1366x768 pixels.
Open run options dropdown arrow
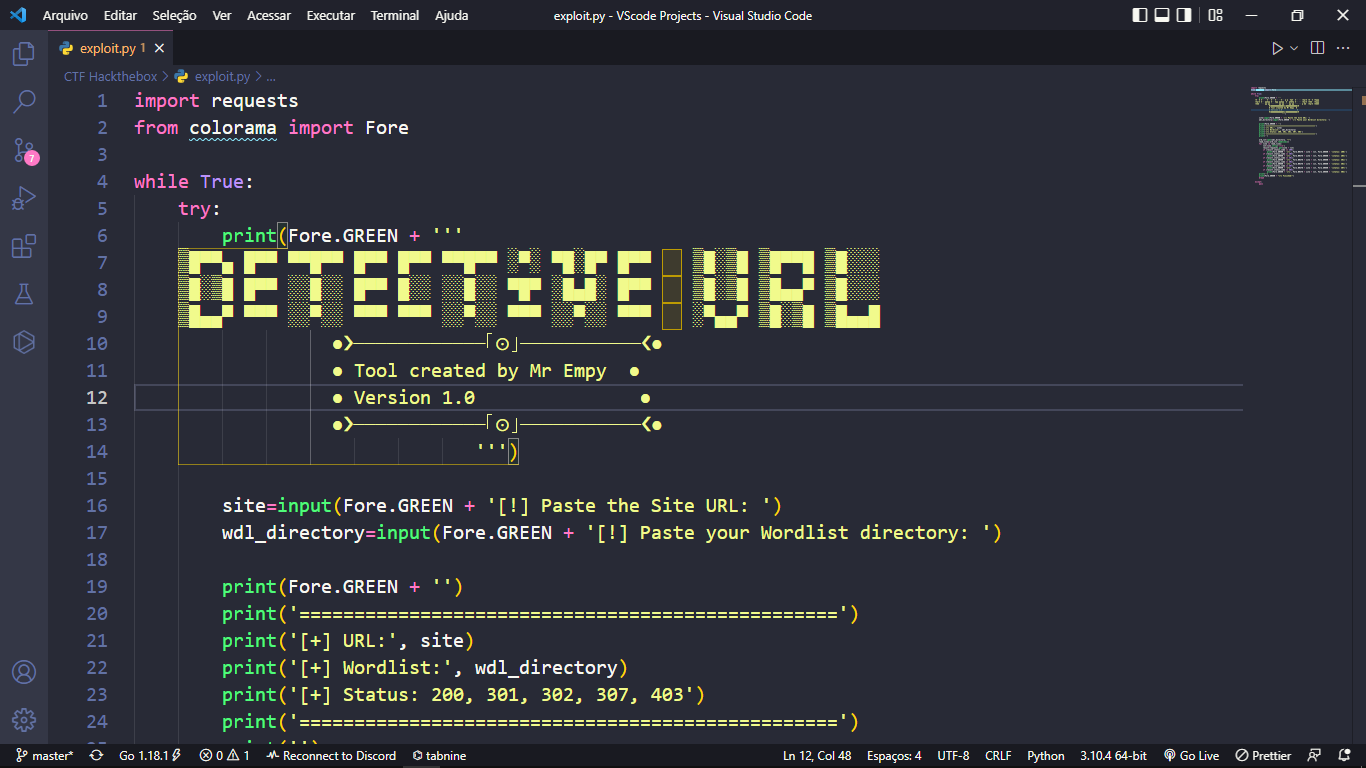(1294, 48)
